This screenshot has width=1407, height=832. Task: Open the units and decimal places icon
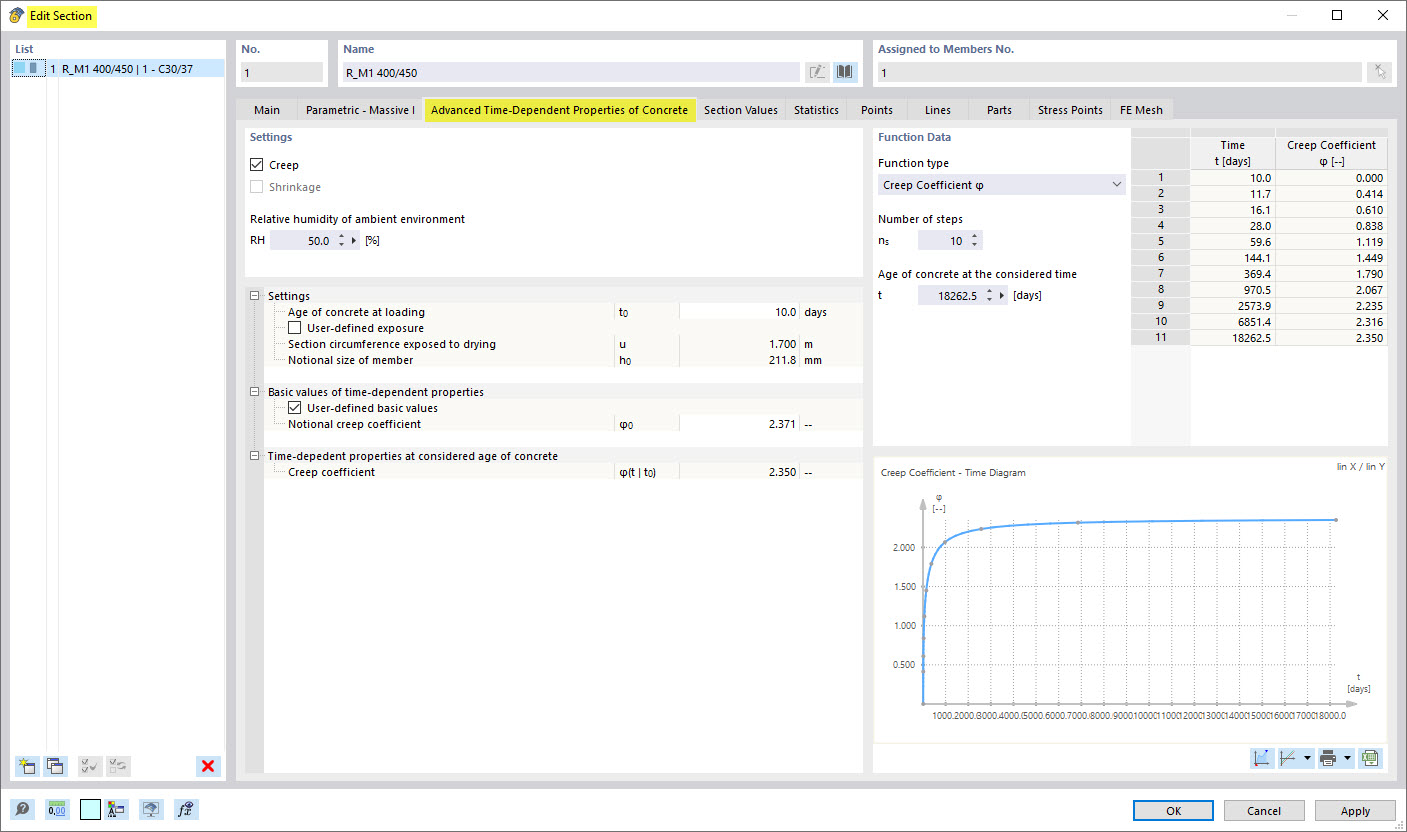(x=56, y=810)
